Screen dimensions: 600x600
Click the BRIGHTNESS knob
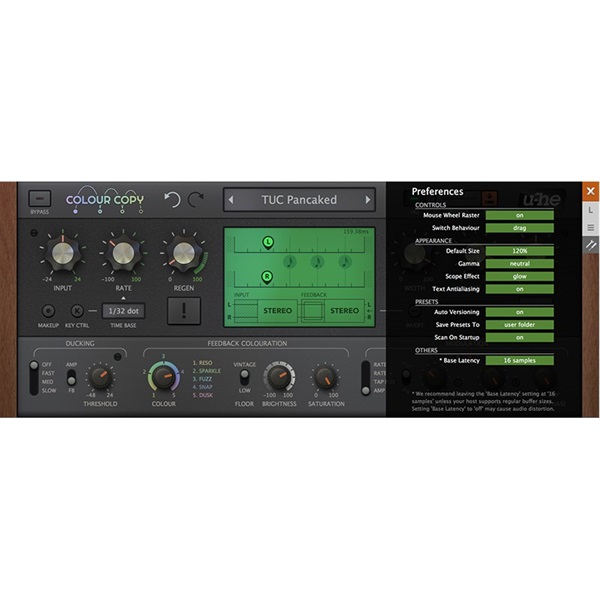tap(279, 377)
